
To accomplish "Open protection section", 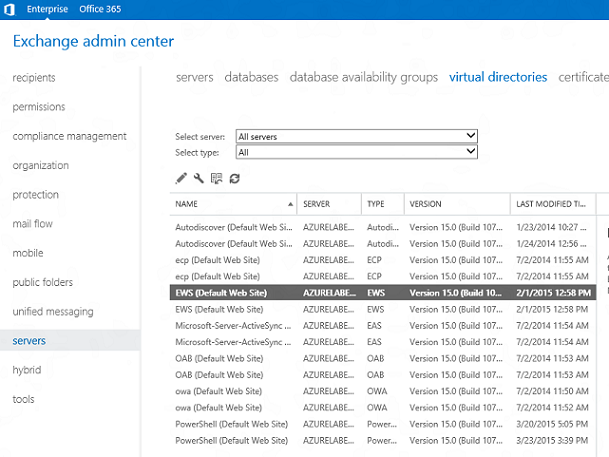I will click(36, 195).
